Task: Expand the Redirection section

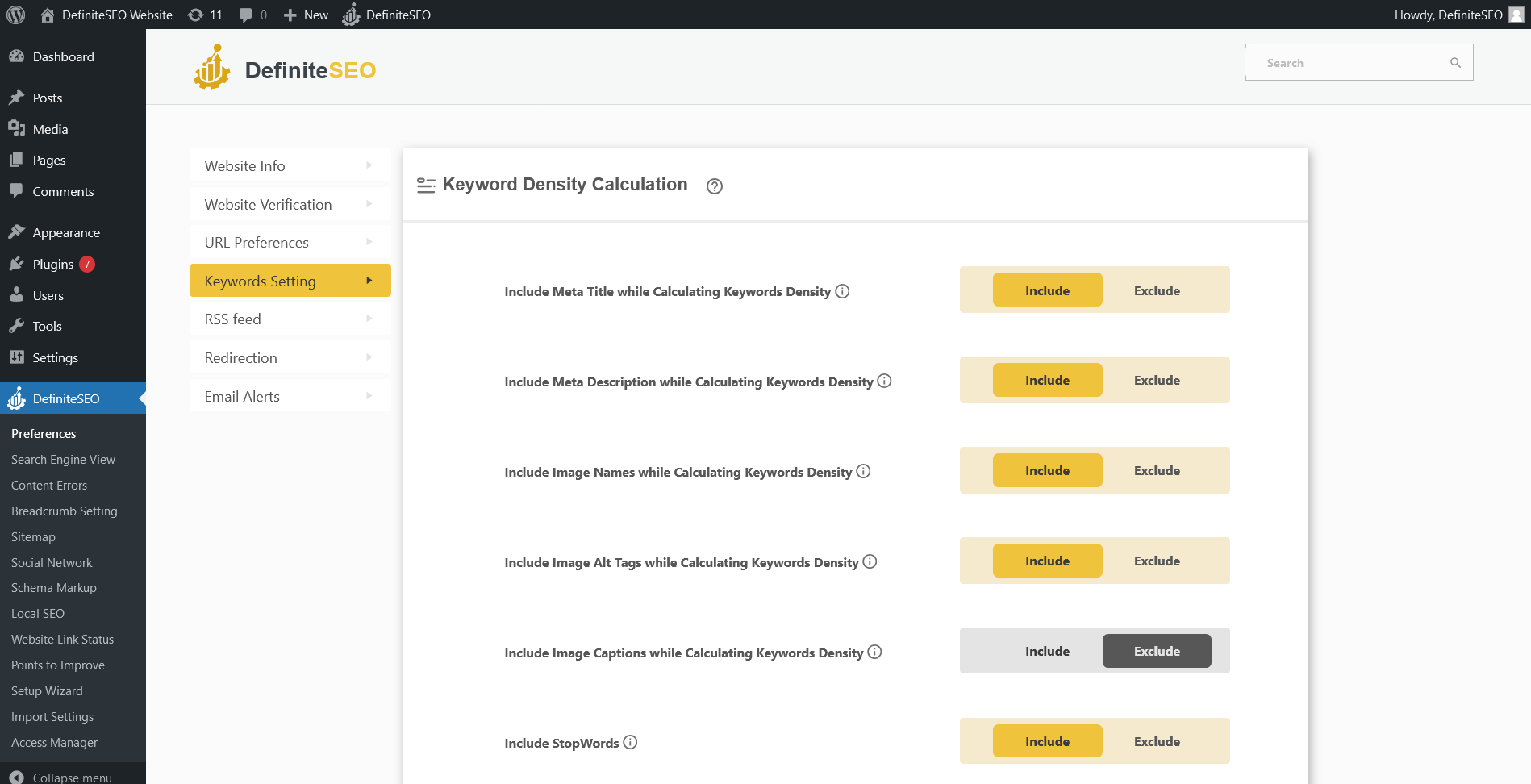Action: tap(290, 357)
